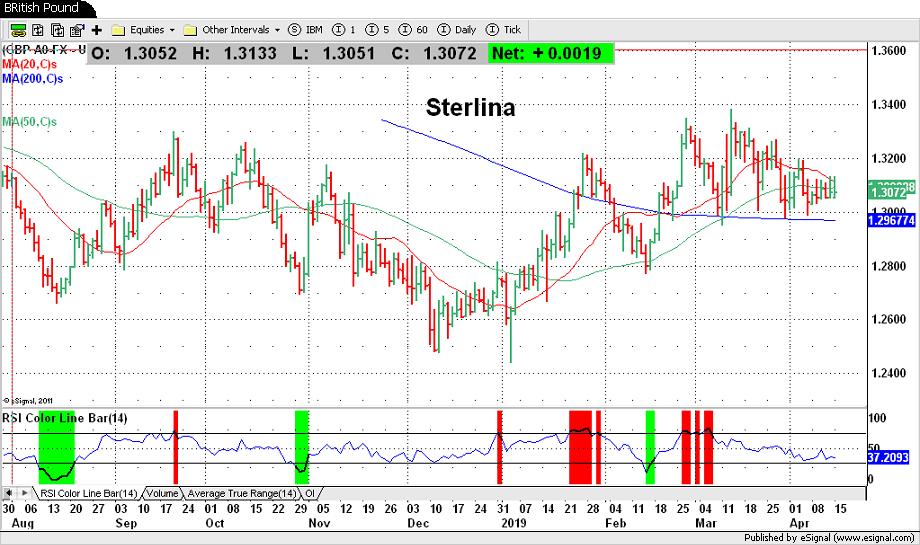Click the low value 1.3051
This screenshot has width=920, height=545.
point(349,53)
